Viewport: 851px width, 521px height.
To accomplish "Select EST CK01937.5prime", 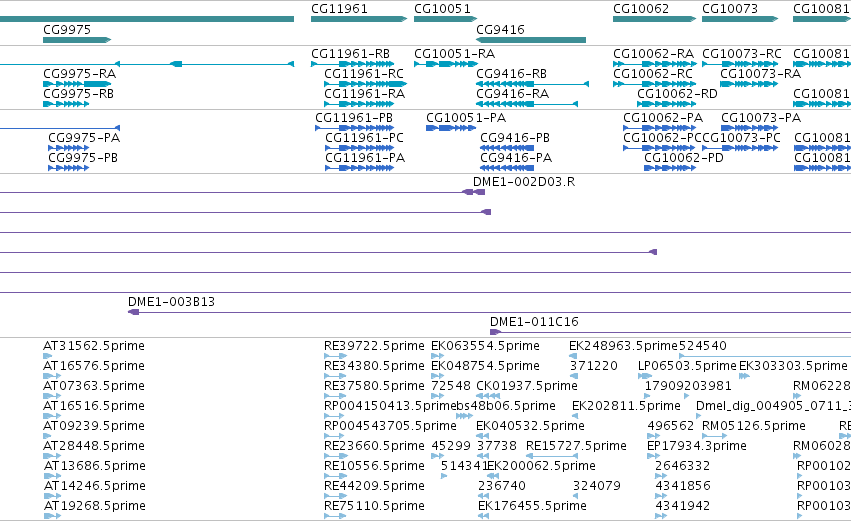I will pyautogui.click(x=527, y=386).
